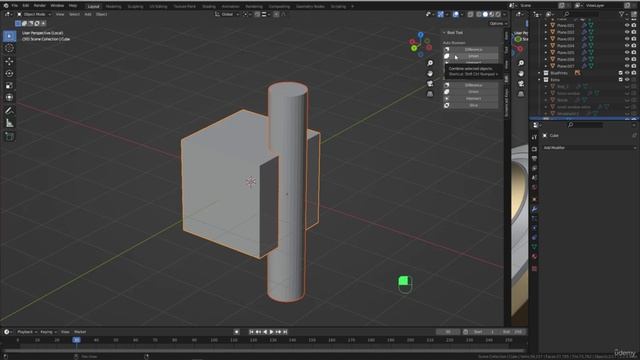Click the Auto Boolean Difference icon
This screenshot has width=640, height=360.
pos(447,49)
